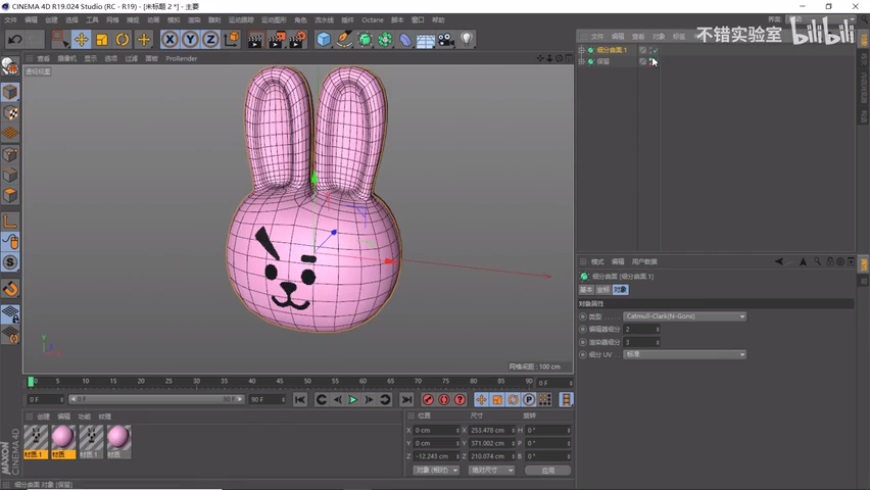The width and height of the screenshot is (870, 490).
Task: Toggle the green checkmark of 细分曲面.1
Action: pos(655,50)
